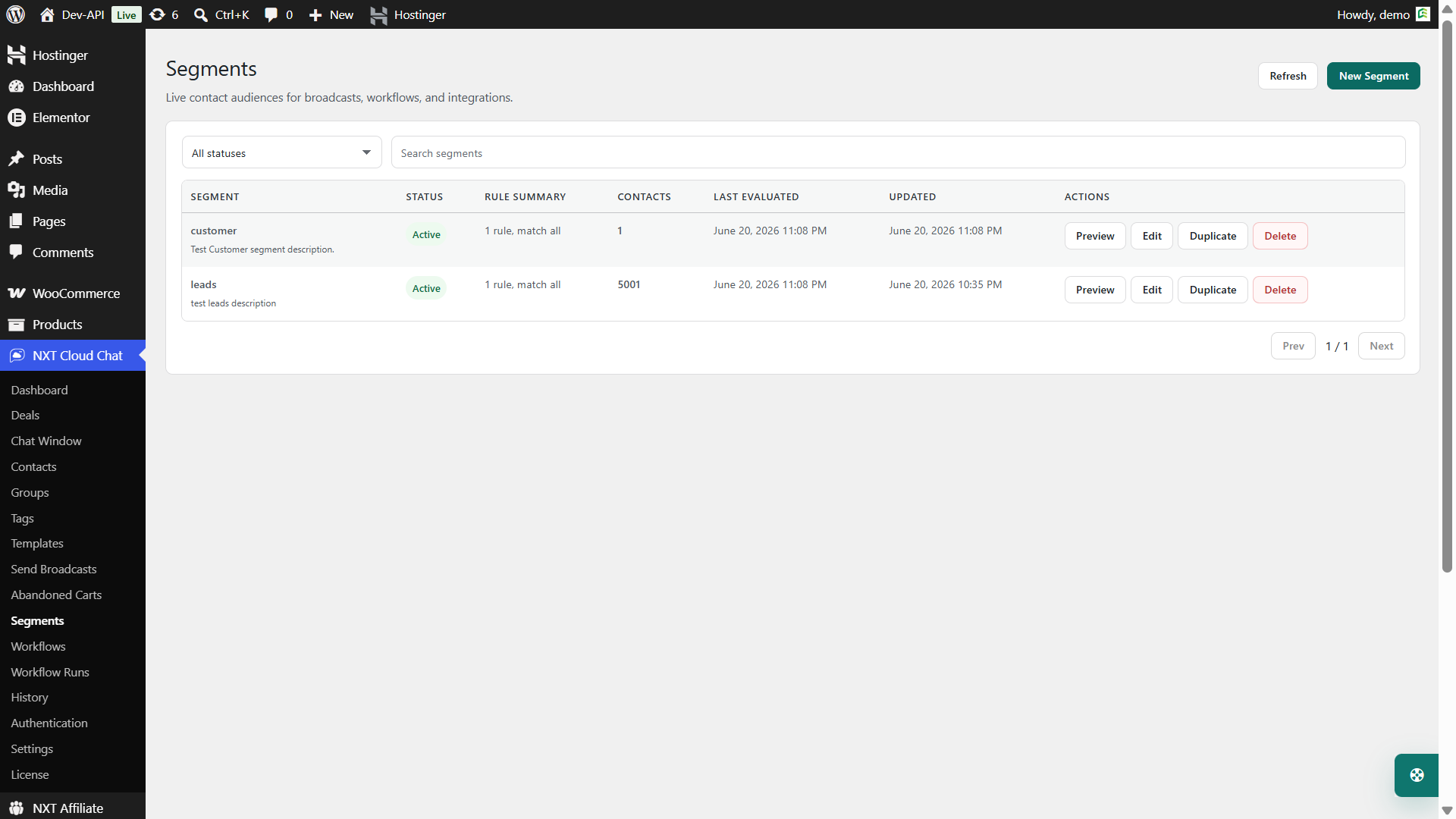Click the Next pagination button

[x=1381, y=346]
